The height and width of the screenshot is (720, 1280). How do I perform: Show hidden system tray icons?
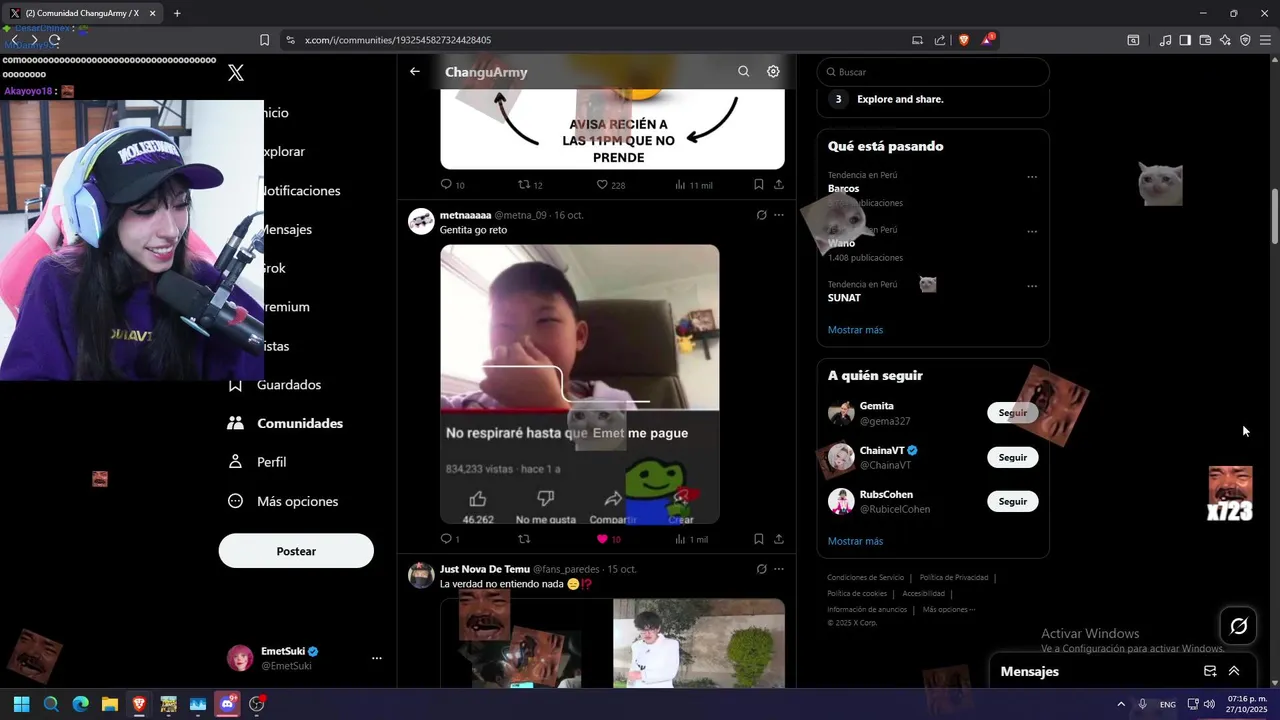tap(1120, 704)
